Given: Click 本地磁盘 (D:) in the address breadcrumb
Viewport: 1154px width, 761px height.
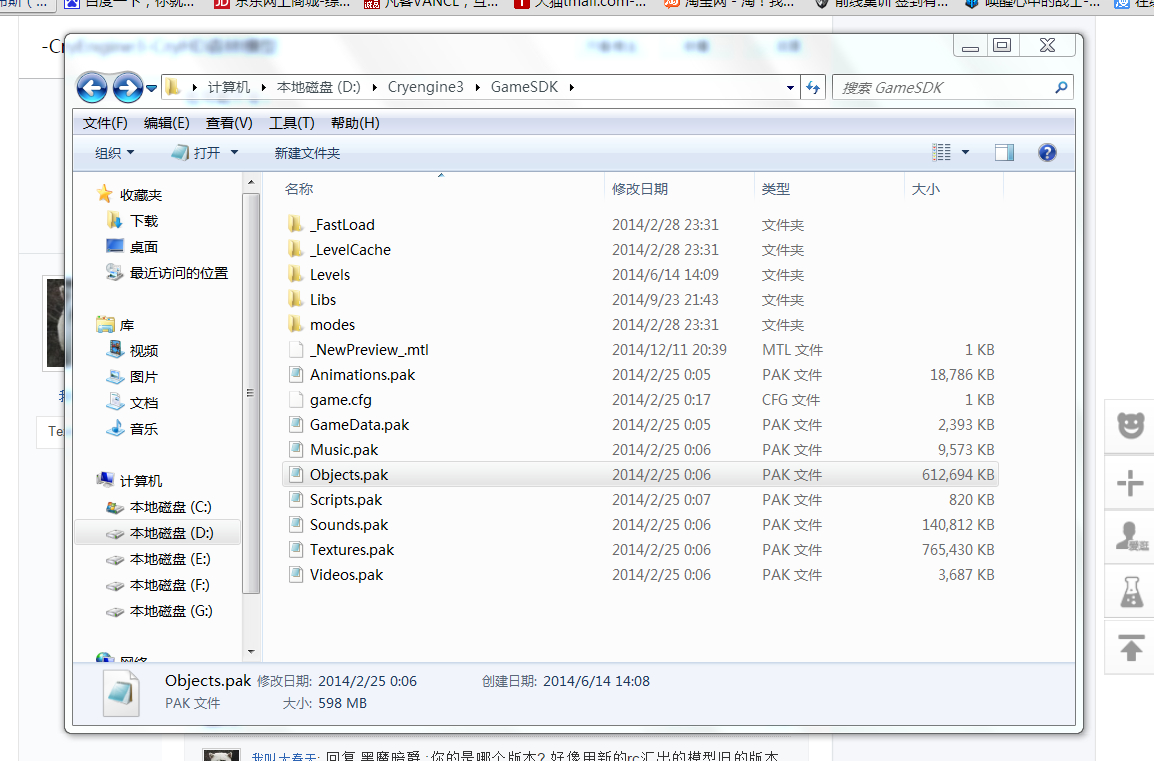Looking at the screenshot, I should tap(318, 87).
